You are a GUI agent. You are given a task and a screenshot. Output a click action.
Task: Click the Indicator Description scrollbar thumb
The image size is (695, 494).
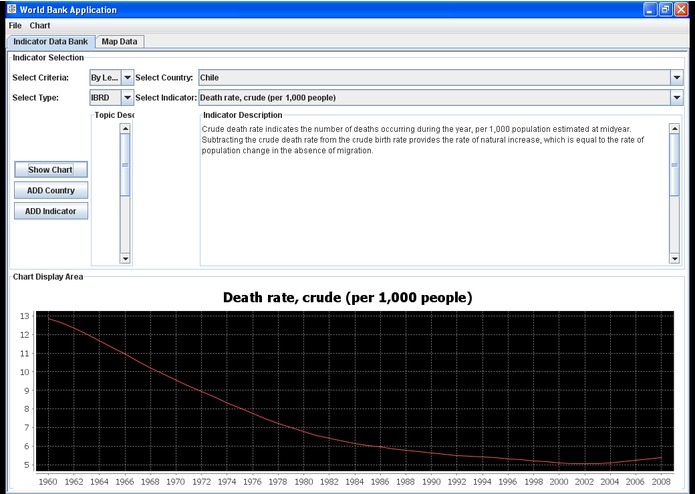[x=674, y=165]
